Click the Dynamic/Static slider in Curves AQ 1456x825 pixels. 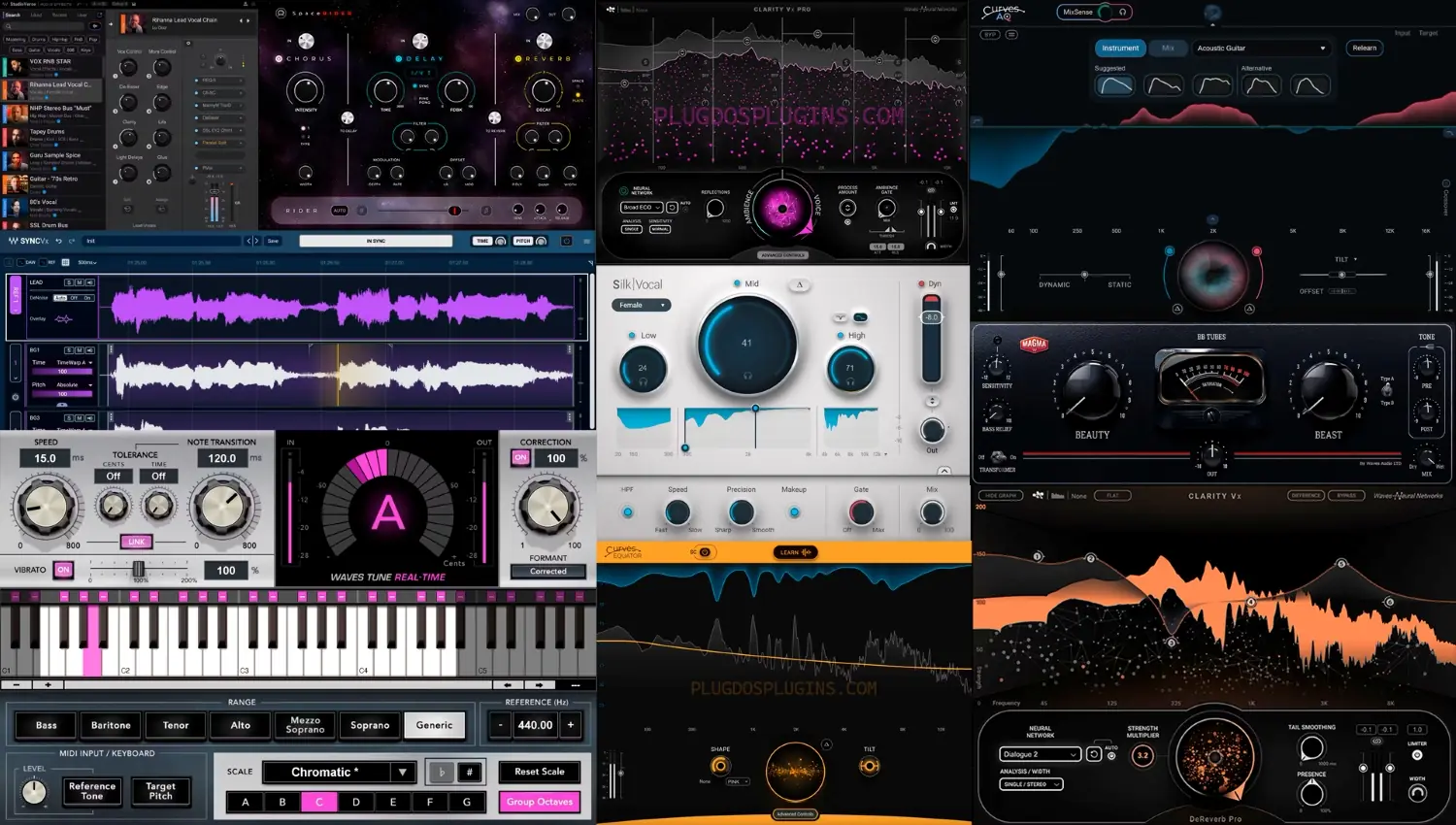point(1085,275)
